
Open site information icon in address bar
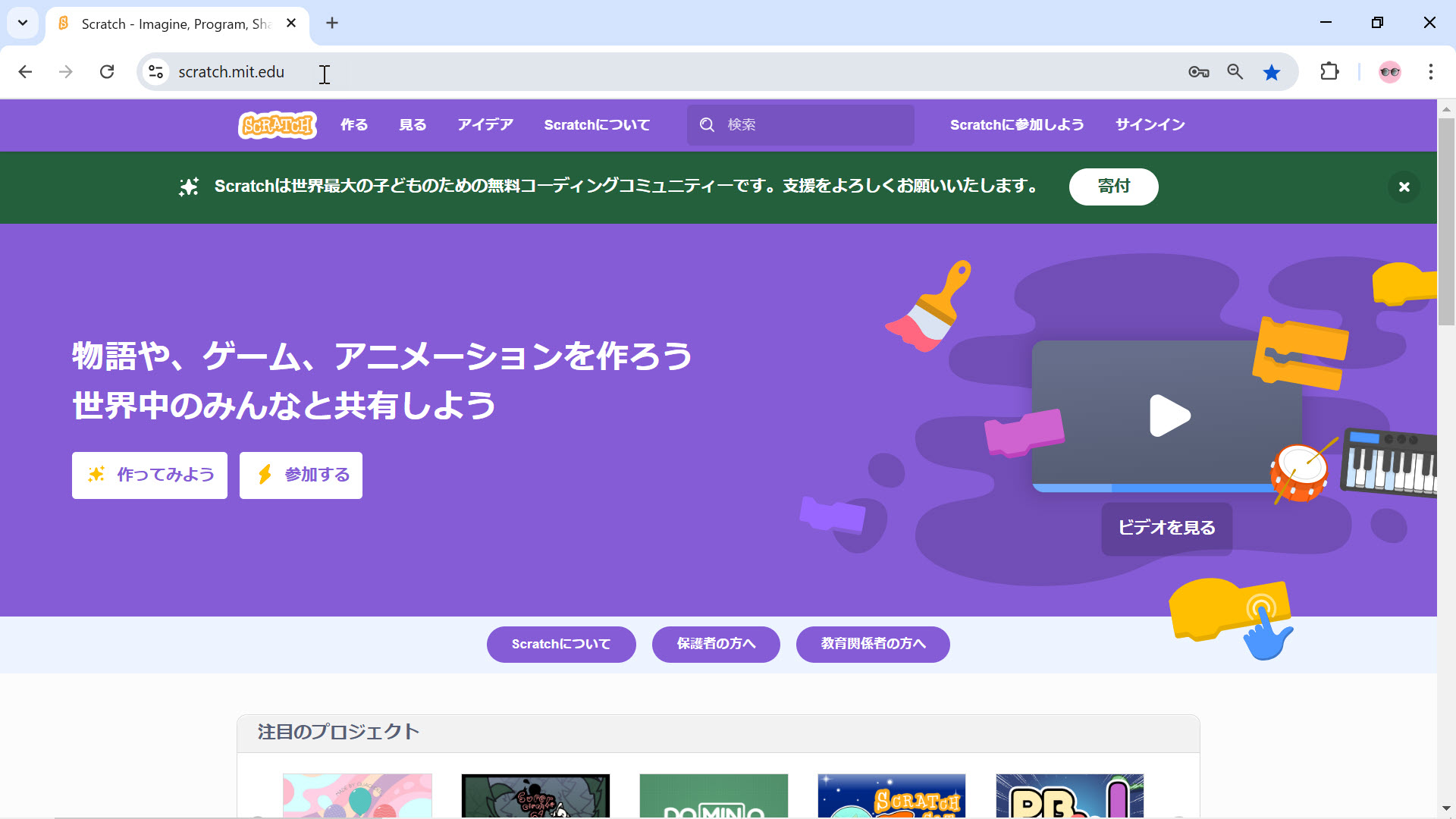pos(155,72)
